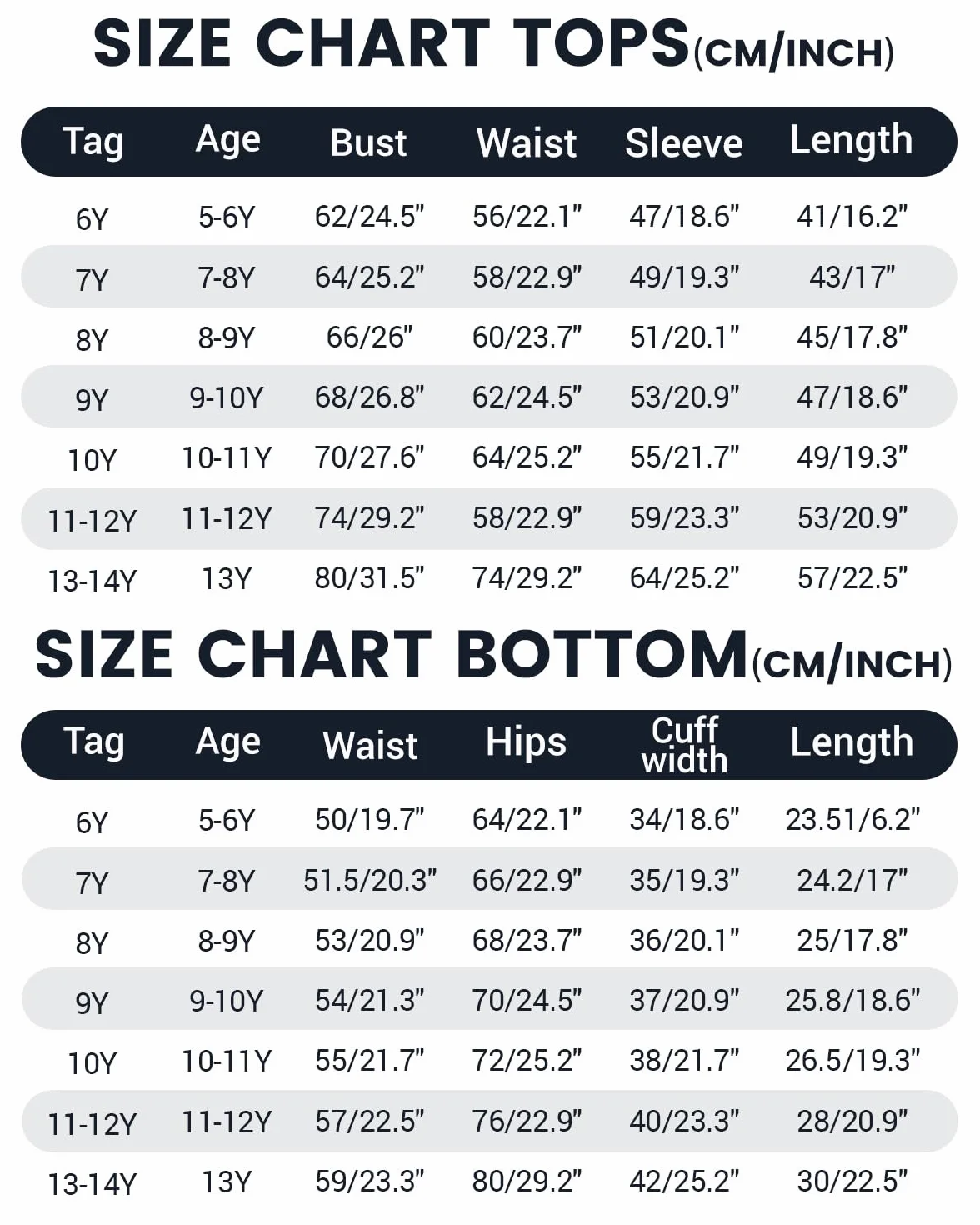Click the Hips column header
Image resolution: width=980 pixels, height=1225 pixels.
[x=526, y=742]
